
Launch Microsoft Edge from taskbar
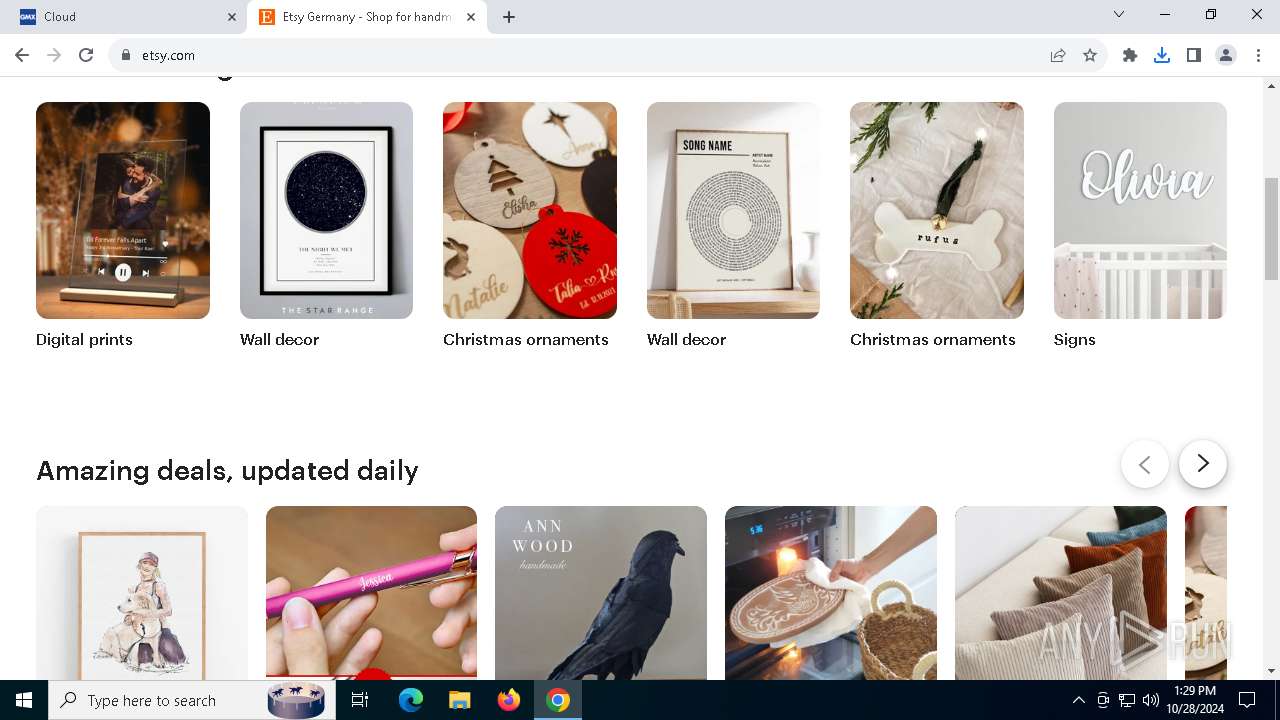pyautogui.click(x=411, y=700)
